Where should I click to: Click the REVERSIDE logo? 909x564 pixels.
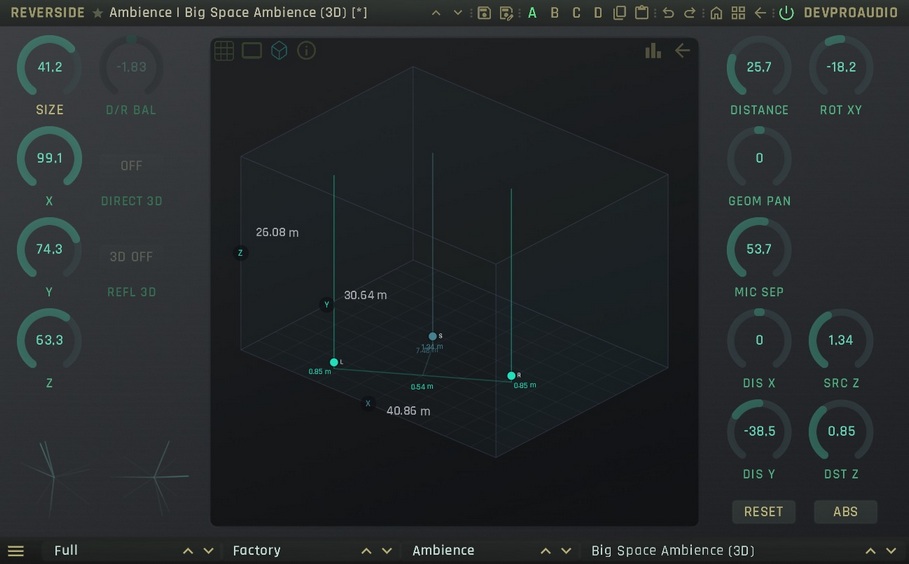coord(48,13)
